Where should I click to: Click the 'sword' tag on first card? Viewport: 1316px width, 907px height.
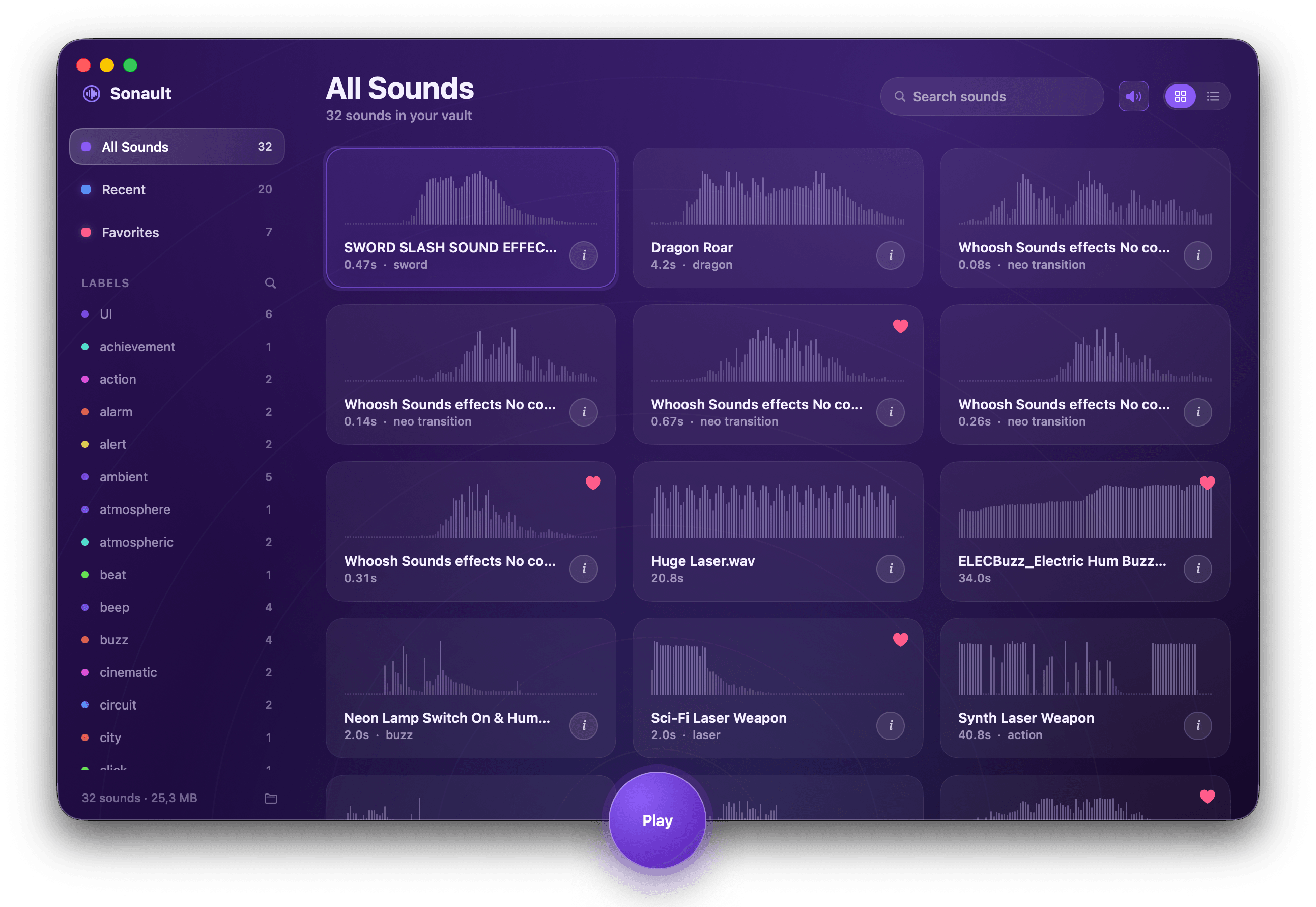(410, 265)
